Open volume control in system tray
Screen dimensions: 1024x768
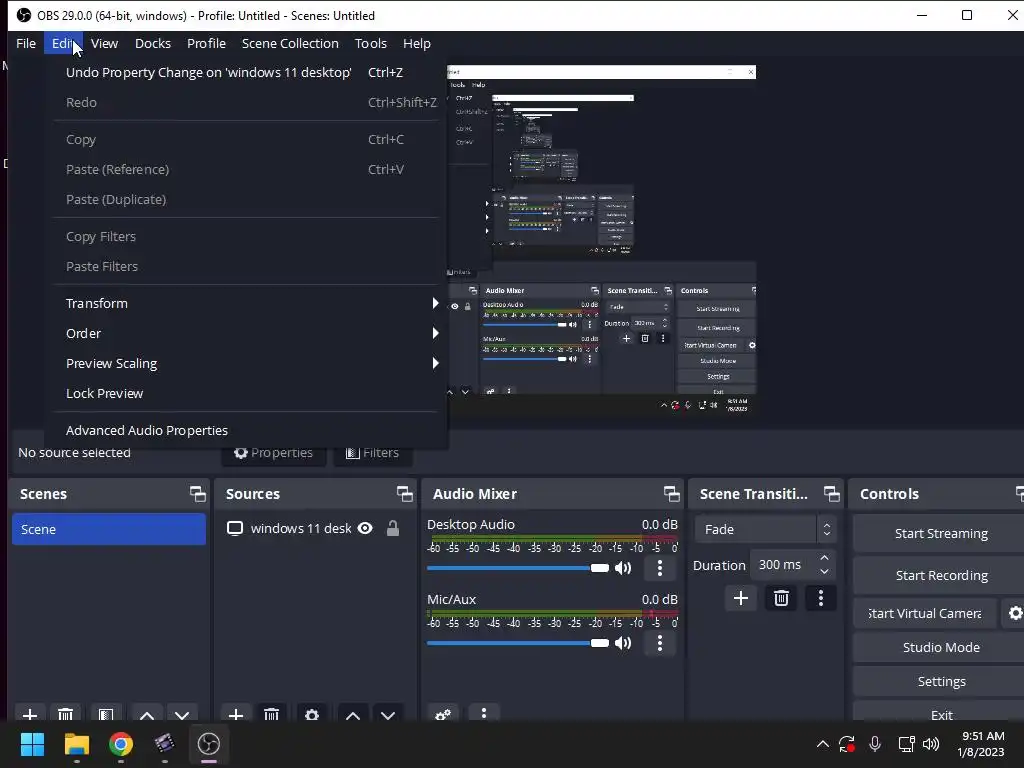pyautogui.click(x=931, y=744)
